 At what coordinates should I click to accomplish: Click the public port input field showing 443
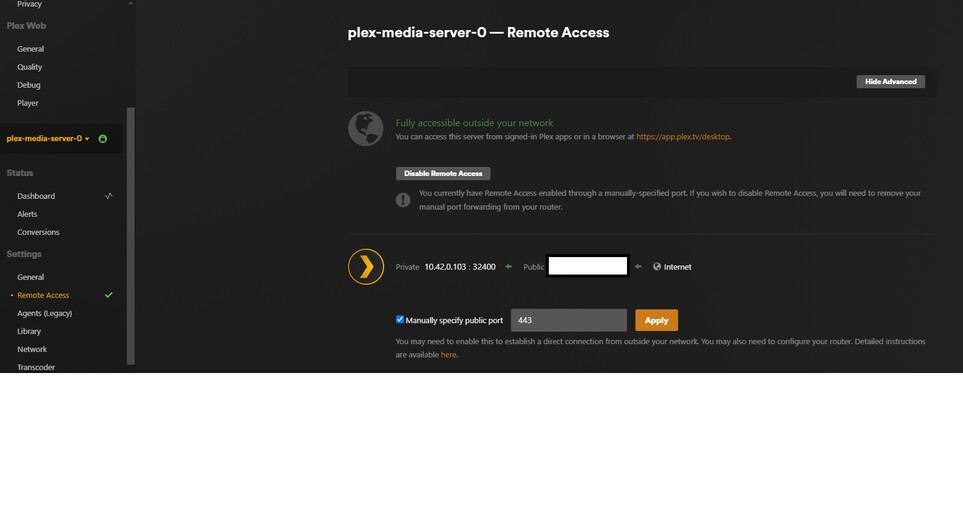click(569, 320)
